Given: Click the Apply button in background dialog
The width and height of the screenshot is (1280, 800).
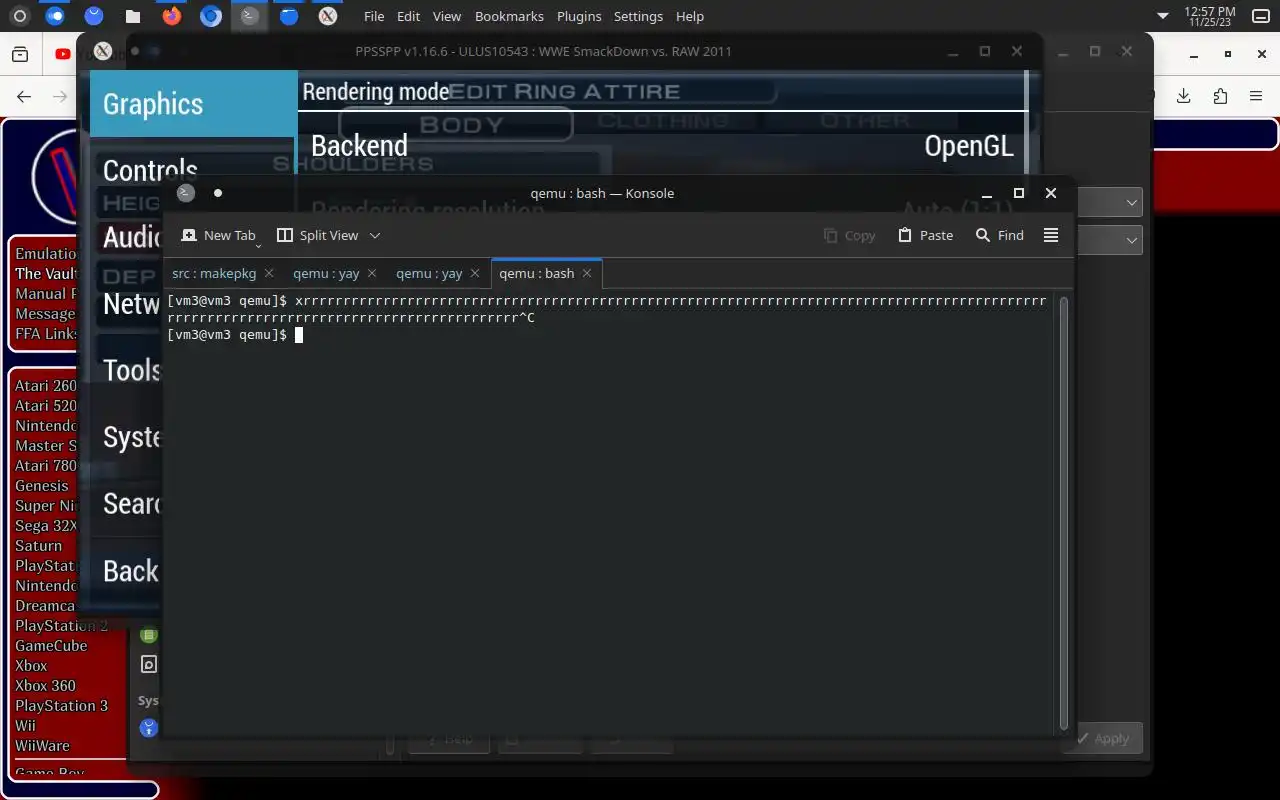Looking at the screenshot, I should (x=1104, y=738).
